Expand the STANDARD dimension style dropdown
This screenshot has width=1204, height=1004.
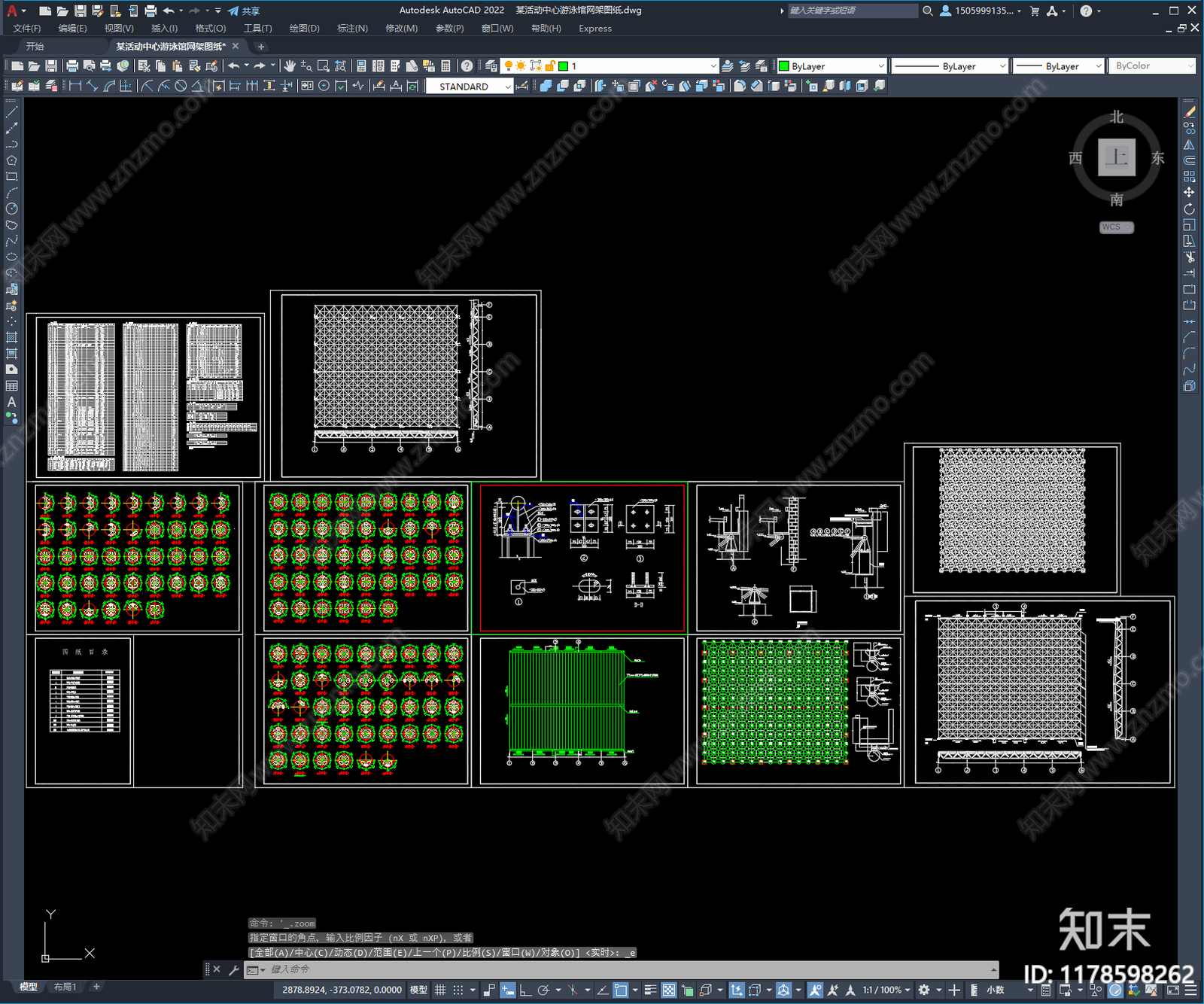(x=508, y=87)
